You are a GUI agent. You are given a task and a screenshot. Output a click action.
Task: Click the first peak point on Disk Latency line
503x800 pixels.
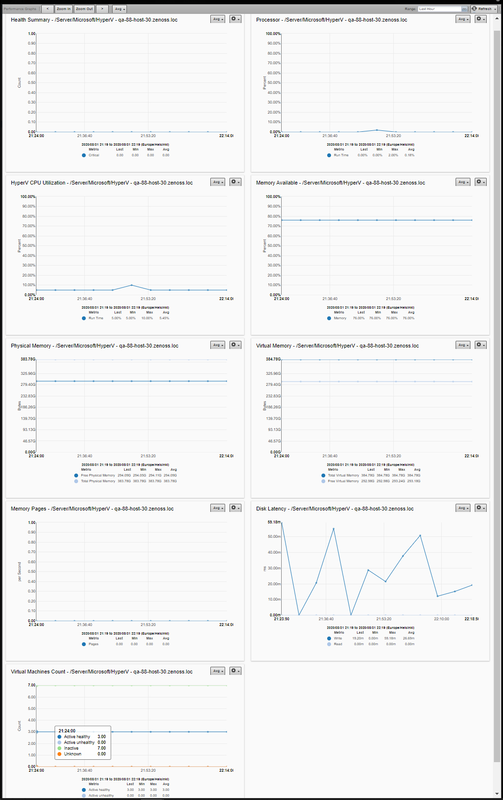coord(334,529)
